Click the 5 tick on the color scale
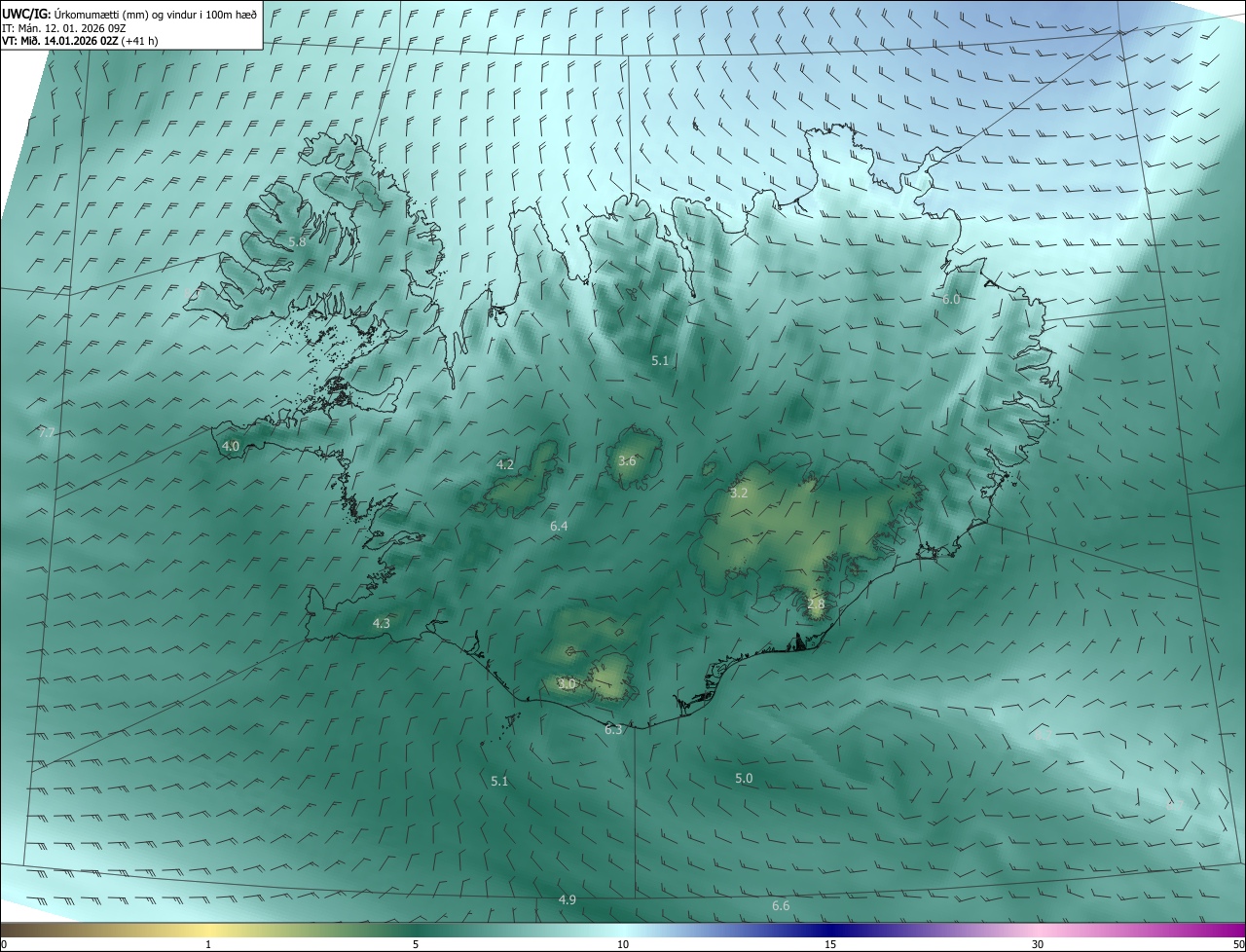The image size is (1246, 952). click(416, 944)
